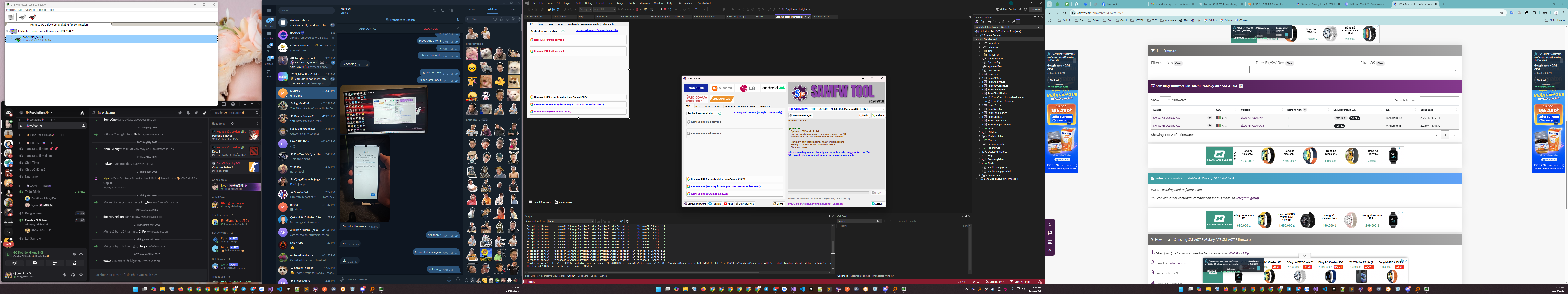Click the Config gear in SamFw Tool
1568x294 pixels.
click(778, 204)
